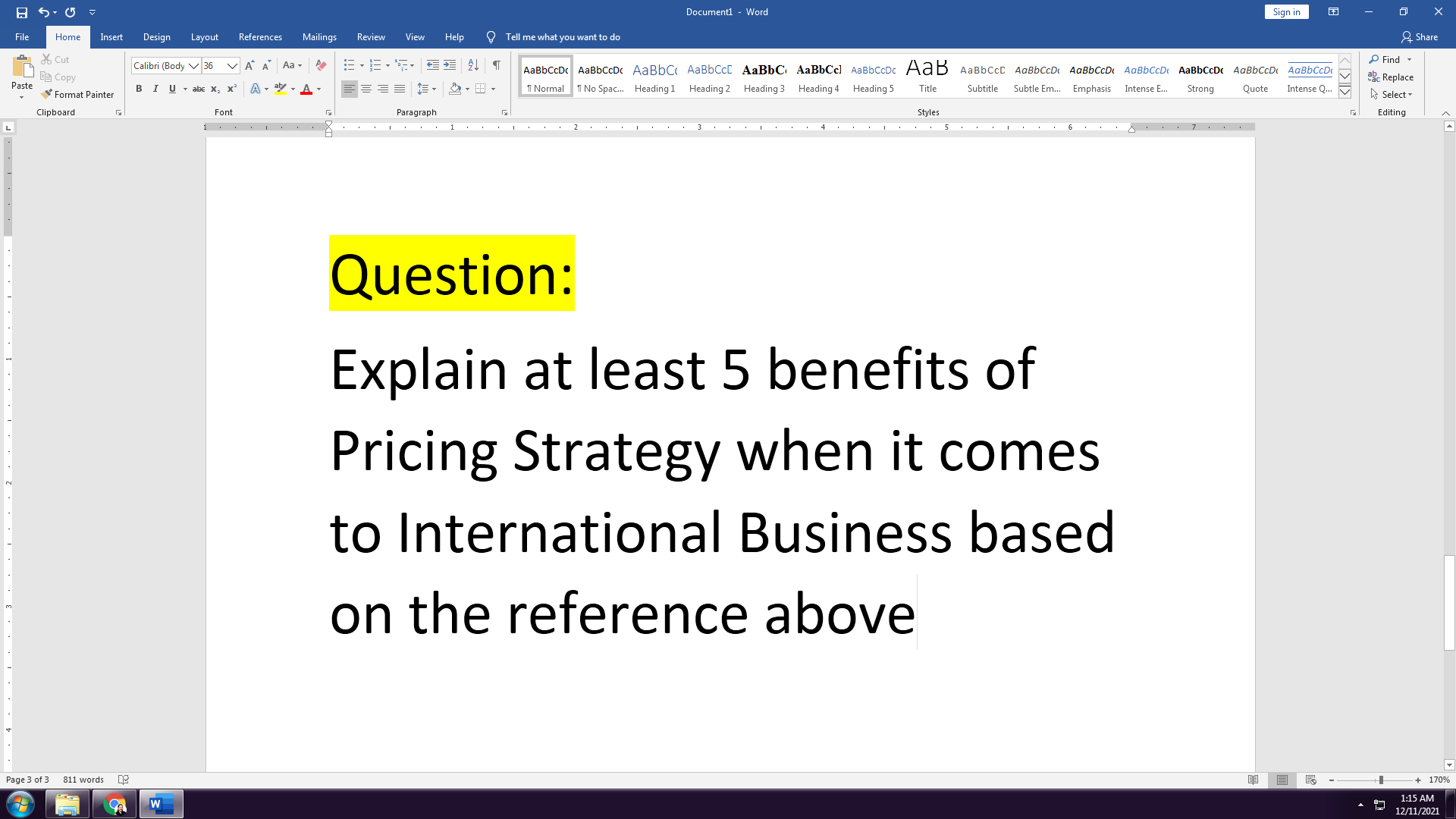Click the Save icon in quick access toolbar
The image size is (1456, 819).
click(21, 12)
